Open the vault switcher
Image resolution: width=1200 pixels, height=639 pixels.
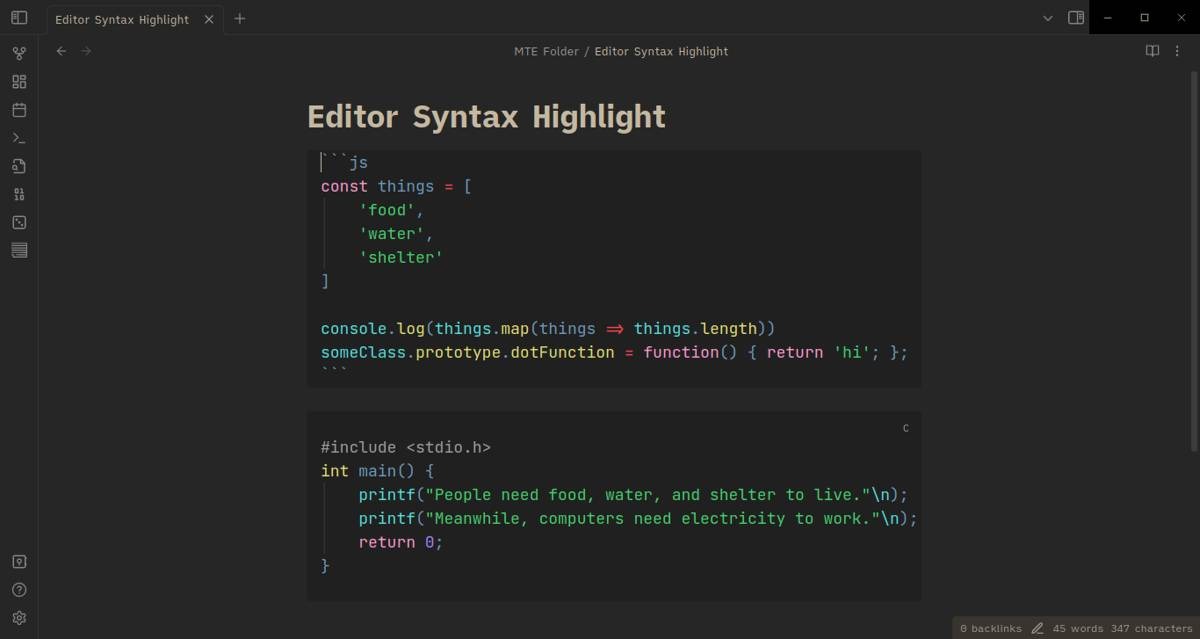tap(19, 561)
